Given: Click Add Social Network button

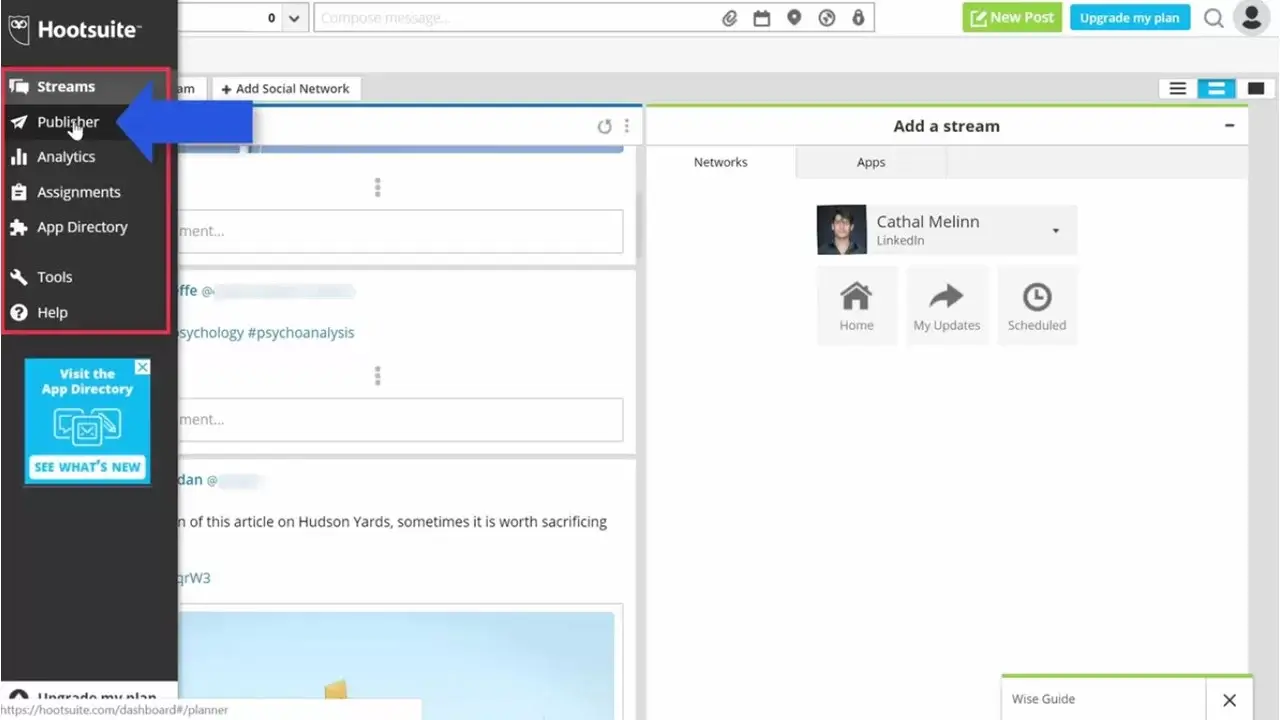Looking at the screenshot, I should click(x=285, y=89).
